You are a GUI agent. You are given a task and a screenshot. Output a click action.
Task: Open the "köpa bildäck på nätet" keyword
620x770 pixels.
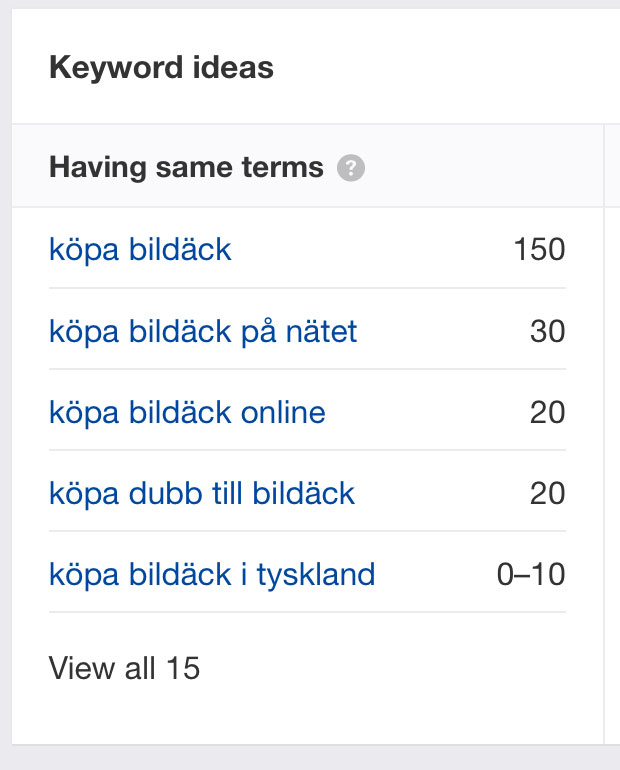(x=203, y=331)
